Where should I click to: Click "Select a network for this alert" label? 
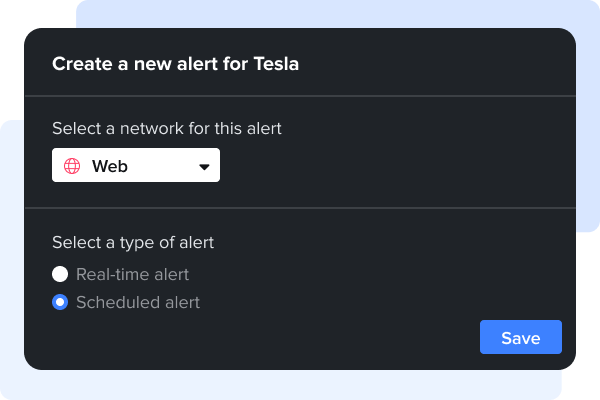coord(166,128)
